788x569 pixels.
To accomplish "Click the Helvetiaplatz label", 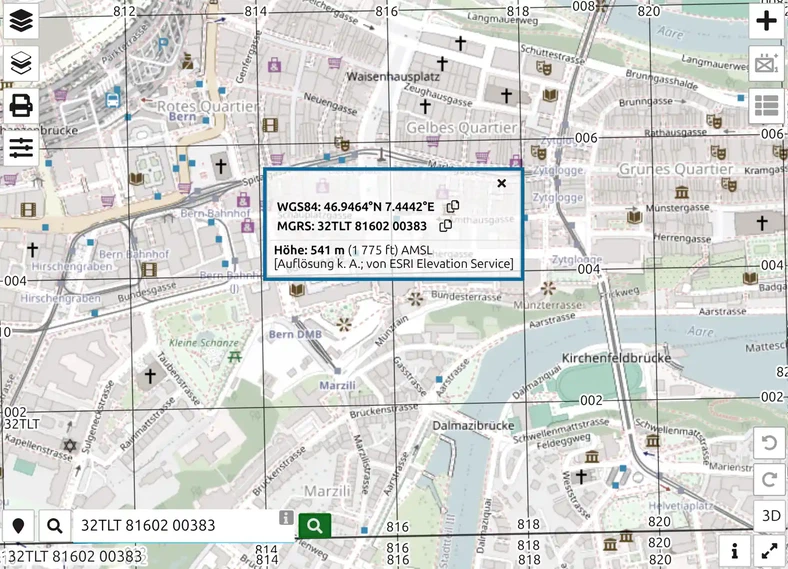I will [680, 506].
